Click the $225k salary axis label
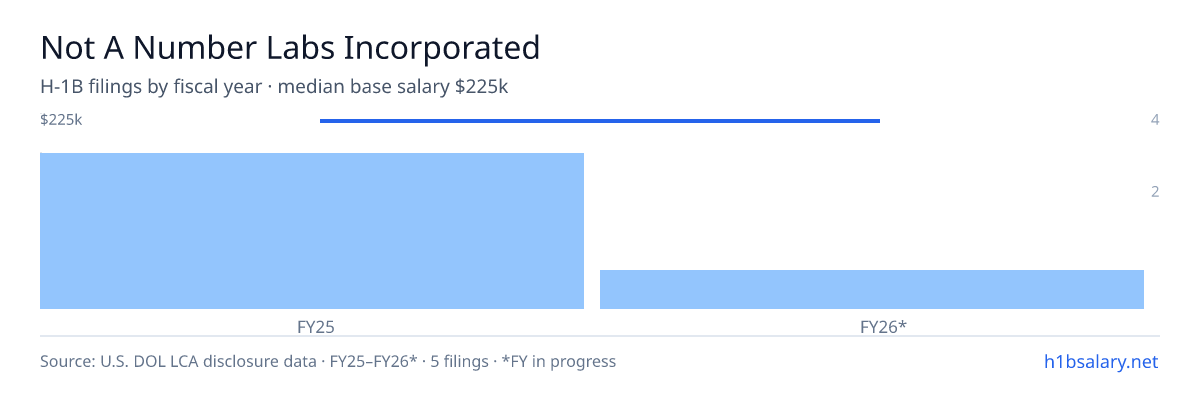 [61, 120]
